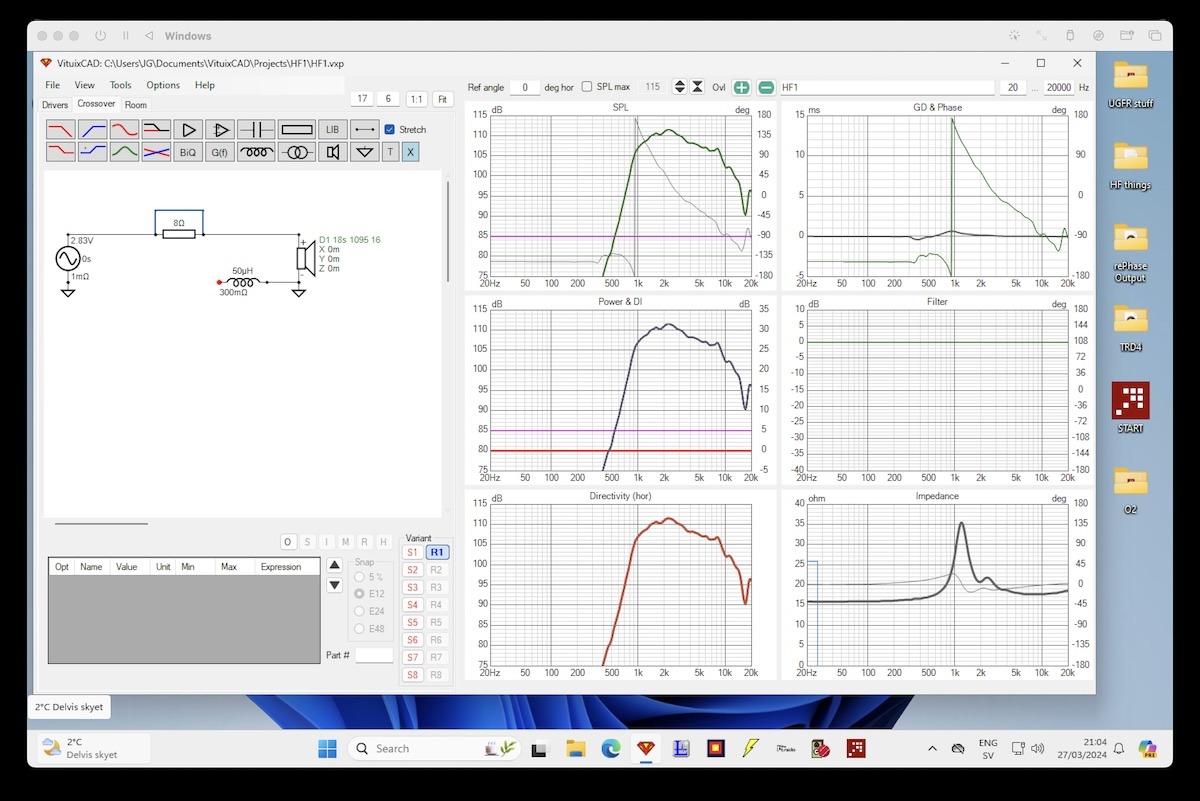Image resolution: width=1200 pixels, height=801 pixels.
Task: Add the red low-pass filter block in the top row
Action: coord(61,129)
